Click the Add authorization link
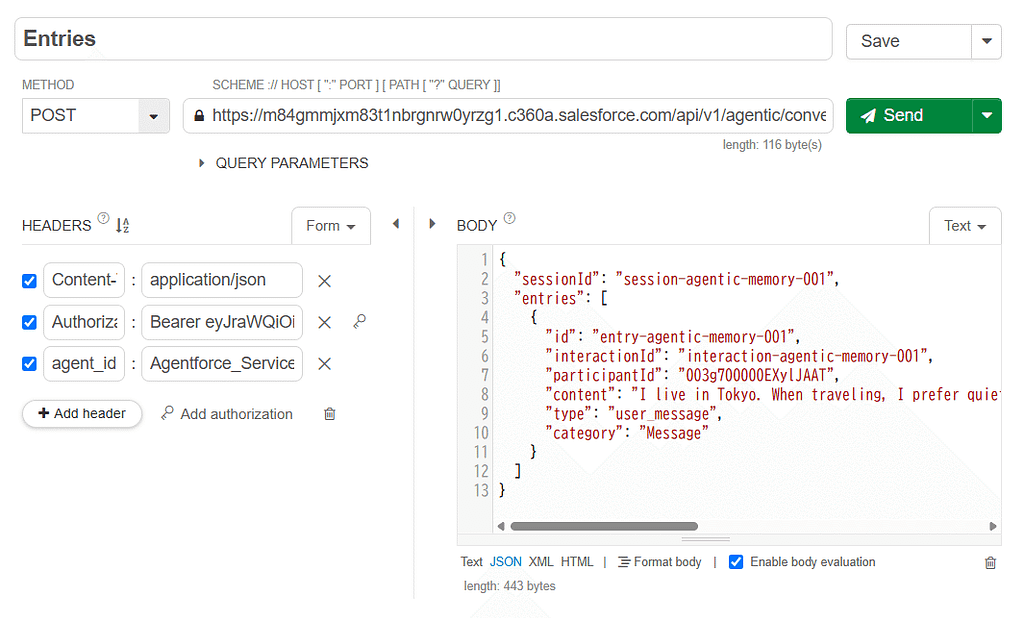Image resolution: width=1024 pixels, height=618 pixels. [227, 414]
